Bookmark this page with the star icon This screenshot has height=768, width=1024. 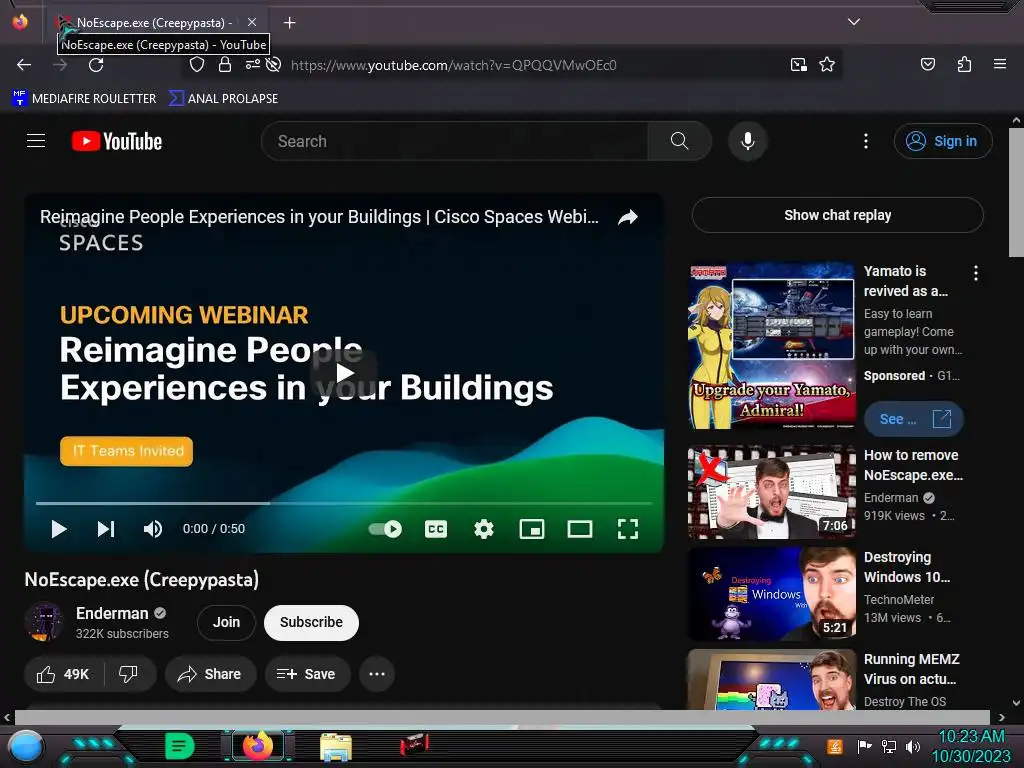(x=827, y=65)
